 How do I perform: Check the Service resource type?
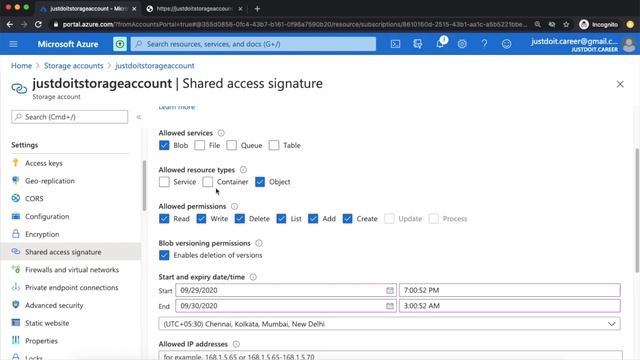pos(164,182)
